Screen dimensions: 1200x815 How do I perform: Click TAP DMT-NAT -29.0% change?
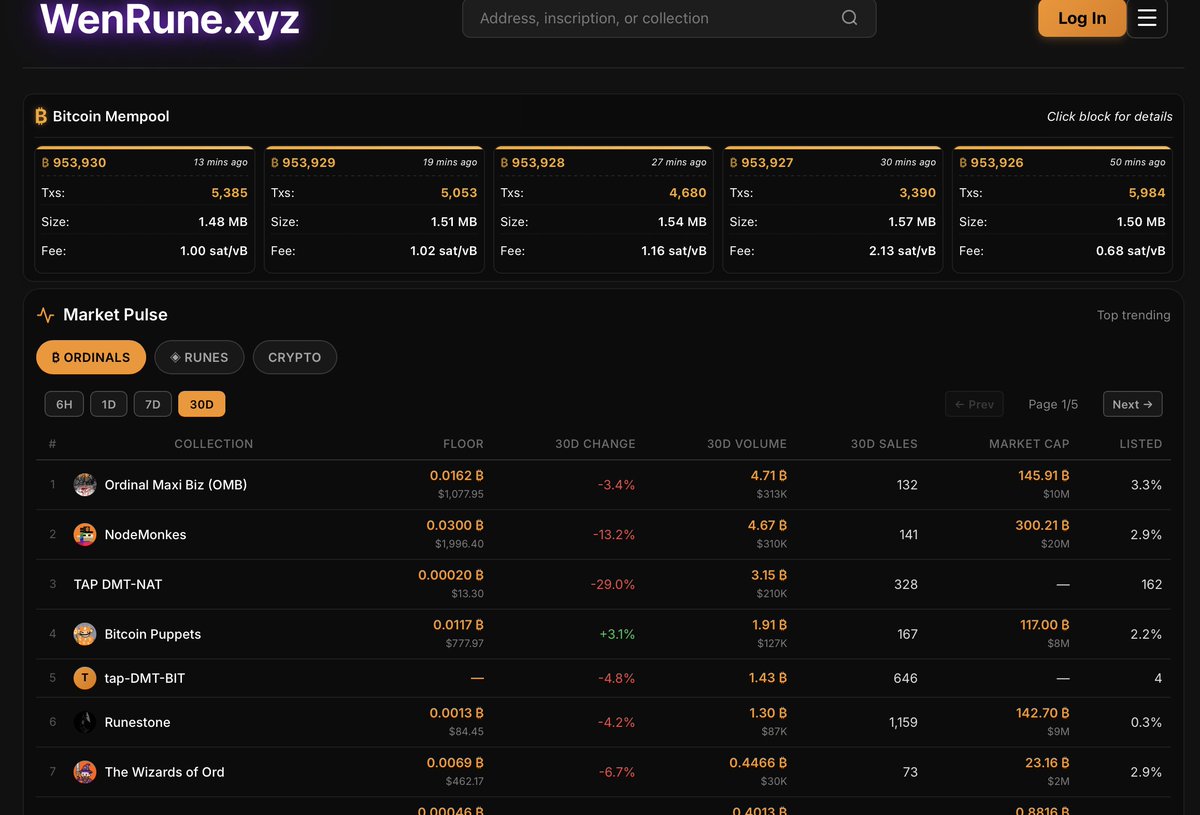click(x=613, y=584)
